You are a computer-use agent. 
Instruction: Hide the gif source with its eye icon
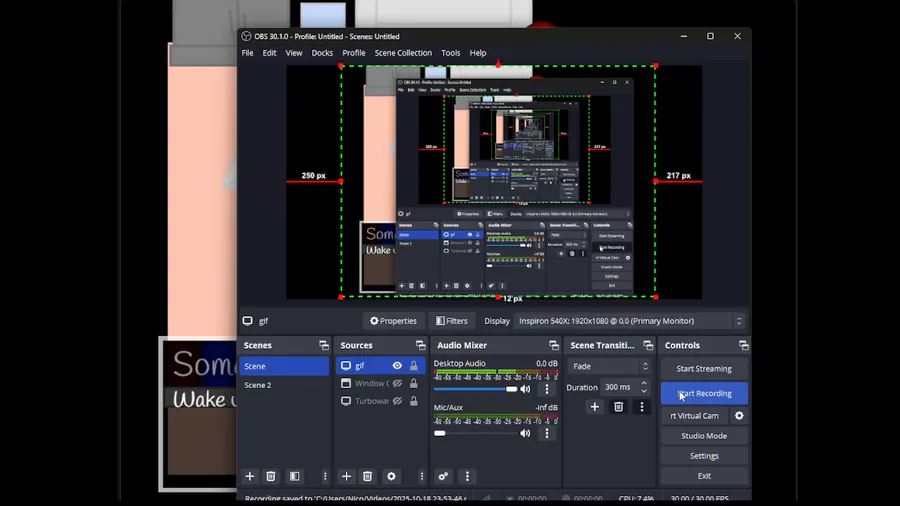397,365
